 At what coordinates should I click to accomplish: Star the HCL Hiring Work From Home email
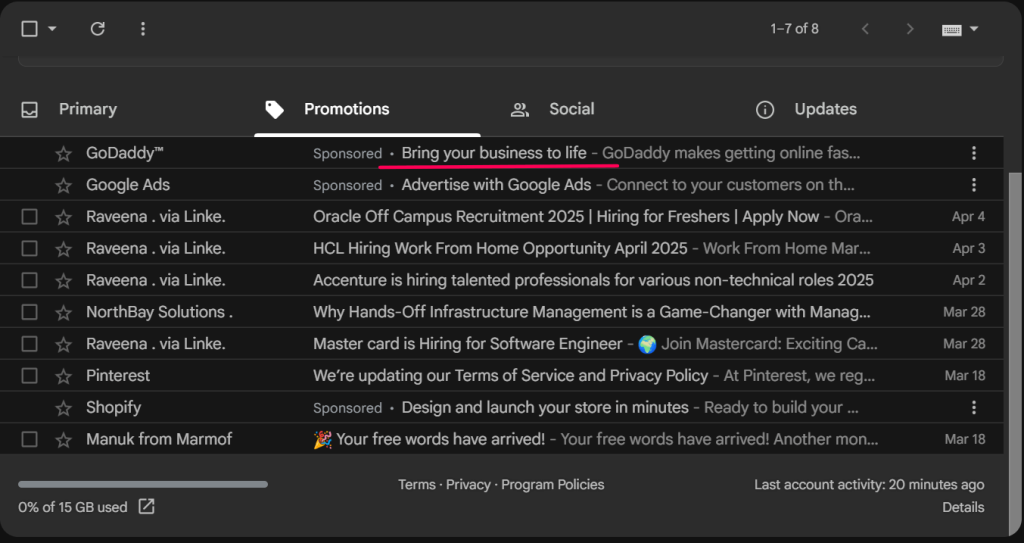pos(63,249)
